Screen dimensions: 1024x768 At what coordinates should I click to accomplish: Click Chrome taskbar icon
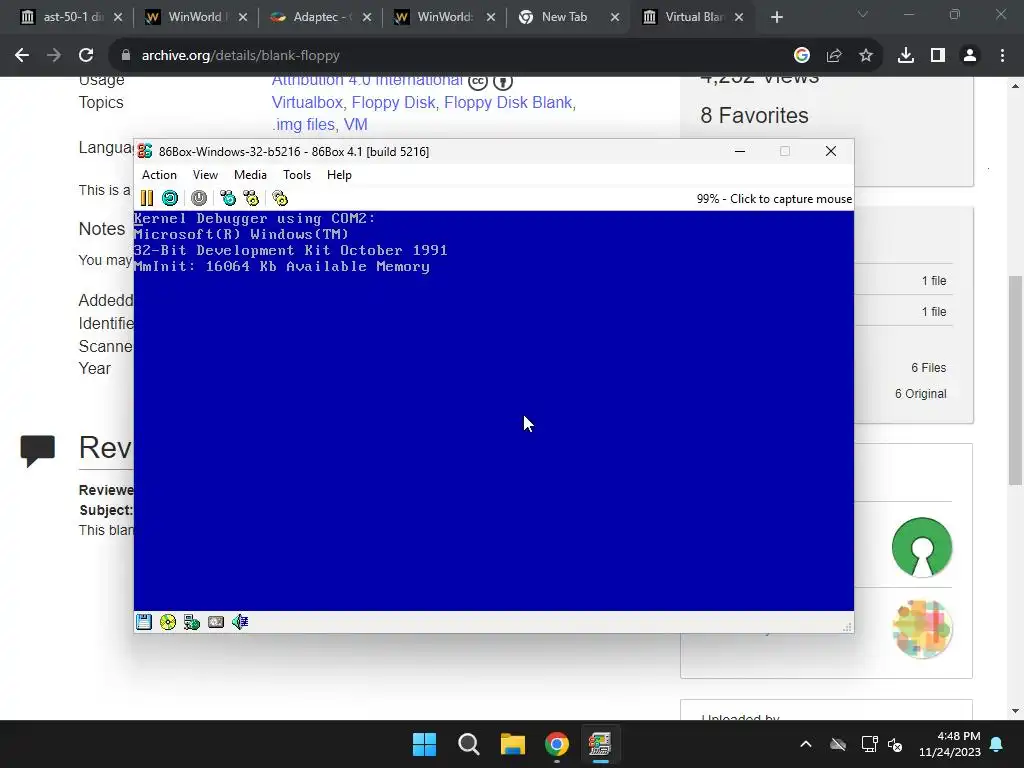557,744
